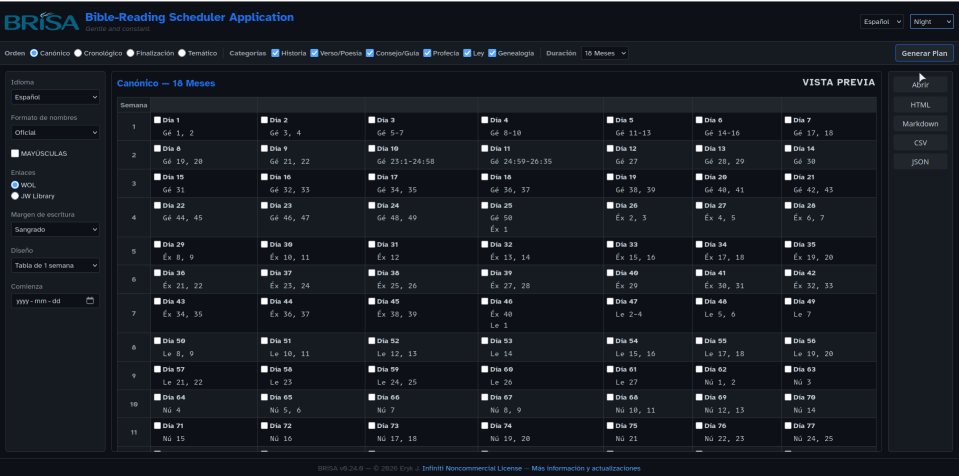959x476 pixels.
Task: Open the calendar picker icon in Comienza field
Action: pos(90,301)
